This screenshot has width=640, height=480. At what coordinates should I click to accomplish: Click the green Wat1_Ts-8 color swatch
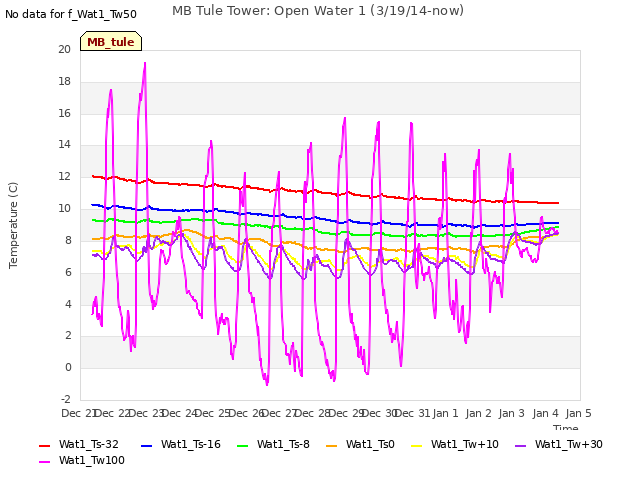click(242, 446)
